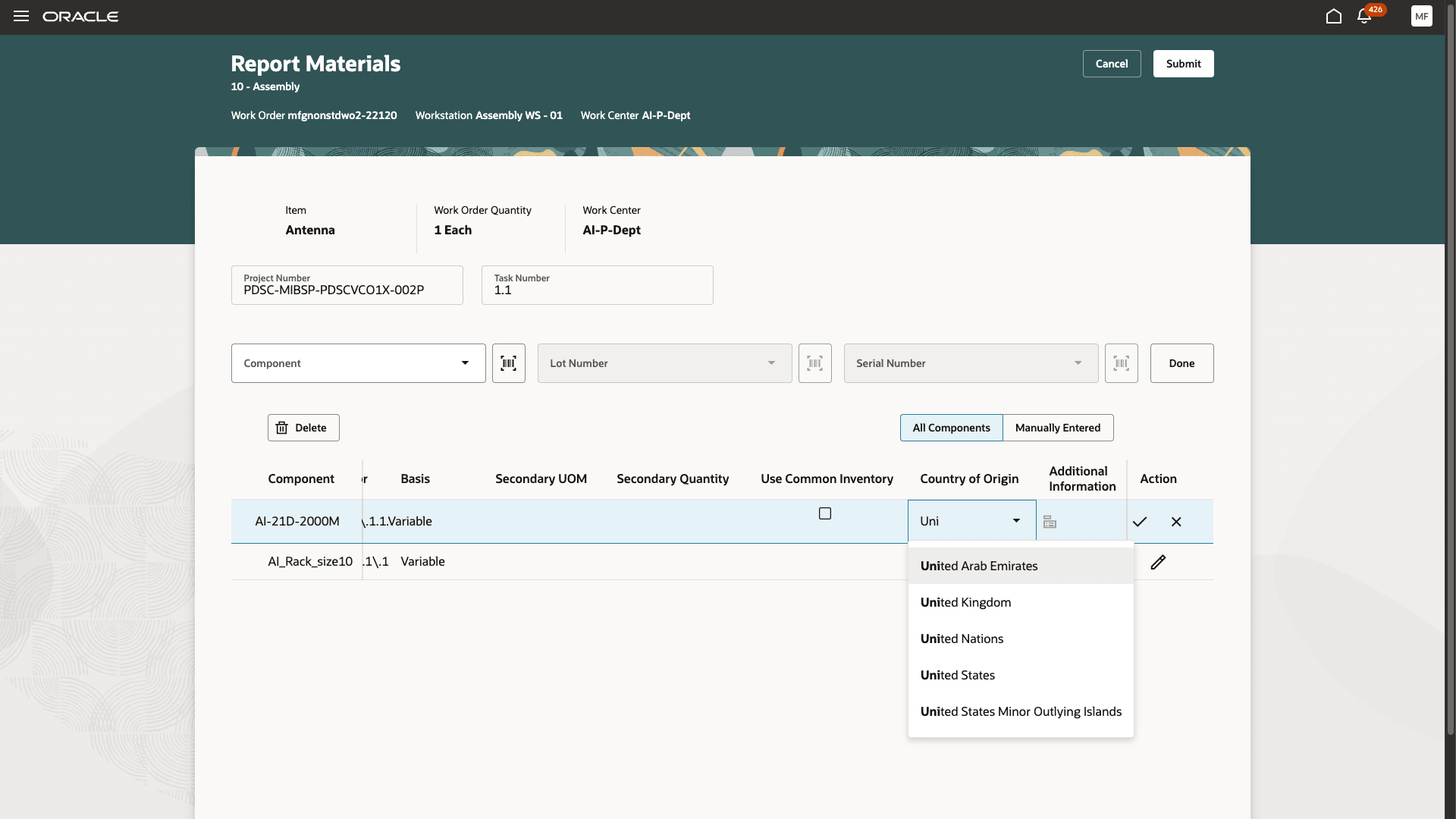The image size is (1456, 819).
Task: Confirm row edit with checkmark icon
Action: [1139, 522]
